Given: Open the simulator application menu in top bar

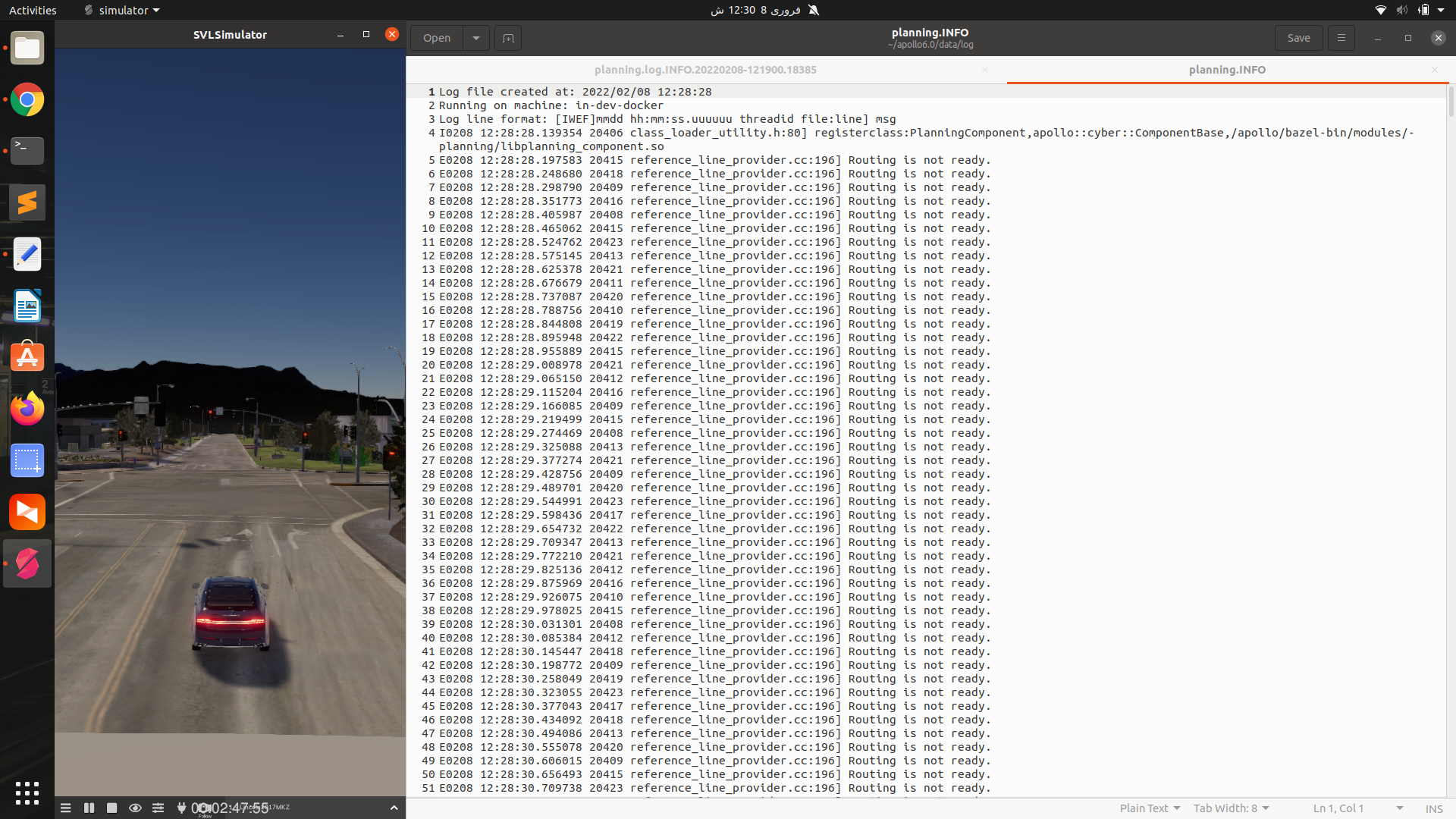Looking at the screenshot, I should [122, 10].
